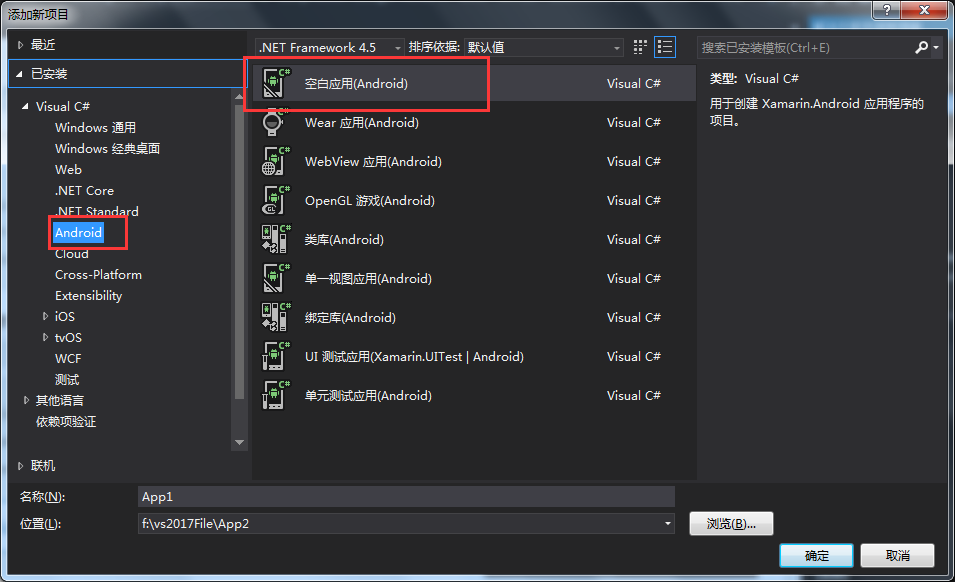Select the WCF category
Viewport: 955px width, 582px height.
(x=68, y=359)
